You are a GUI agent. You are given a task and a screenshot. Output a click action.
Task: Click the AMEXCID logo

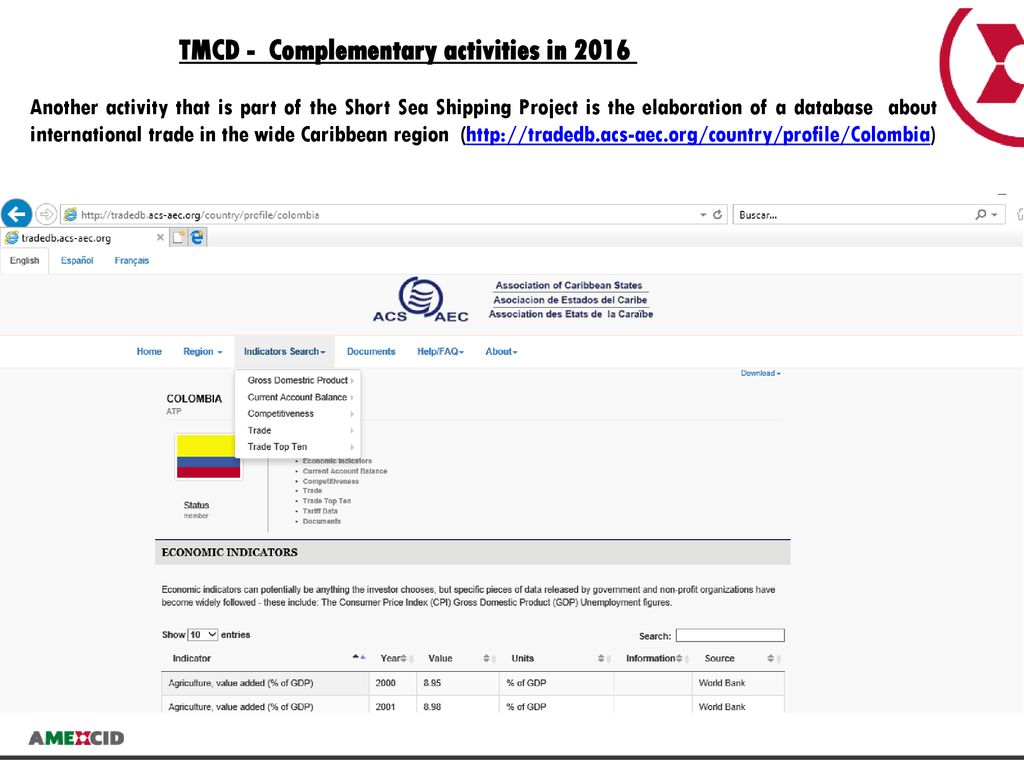pyautogui.click(x=76, y=738)
